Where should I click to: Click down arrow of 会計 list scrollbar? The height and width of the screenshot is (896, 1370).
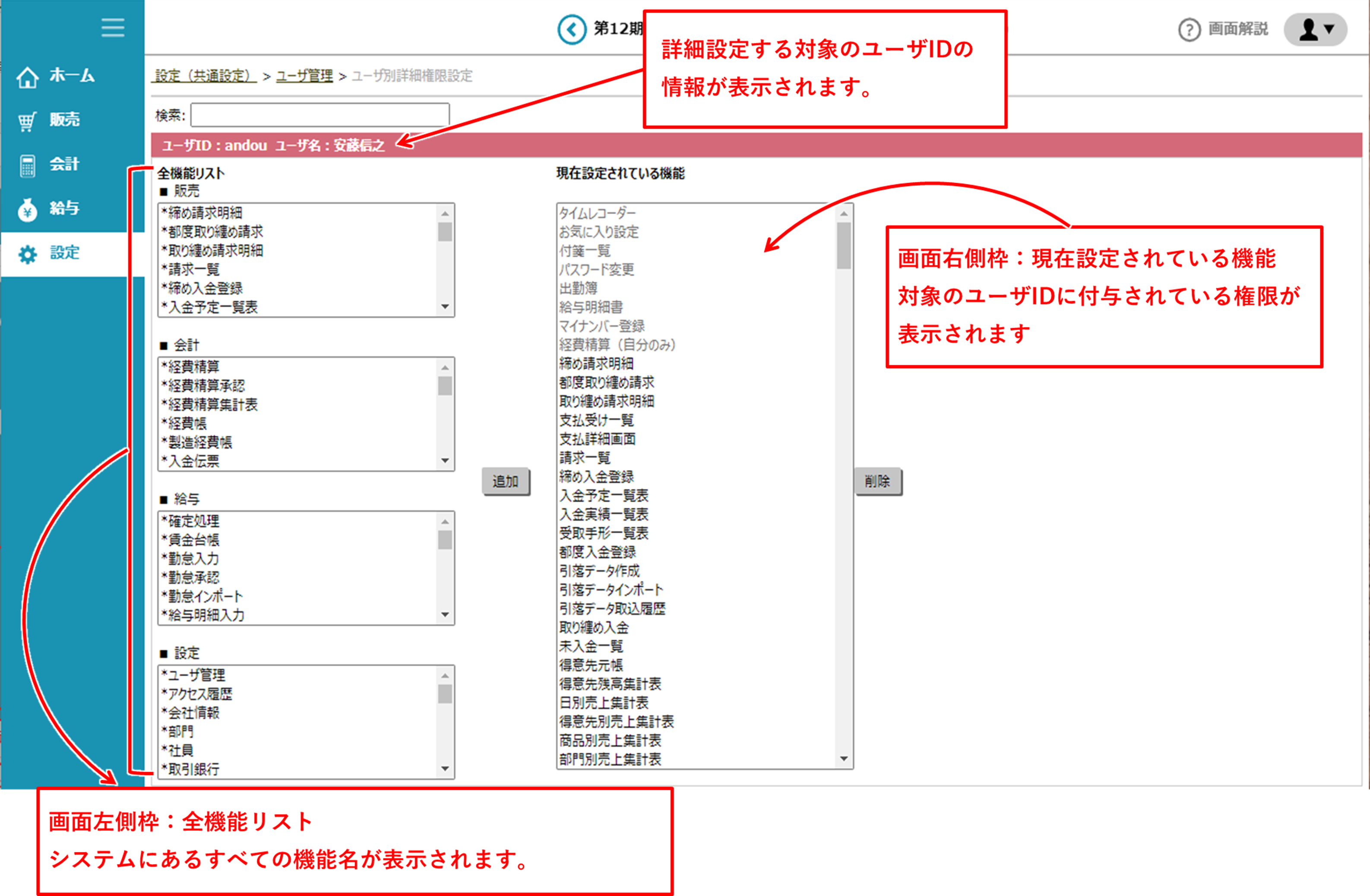[445, 461]
